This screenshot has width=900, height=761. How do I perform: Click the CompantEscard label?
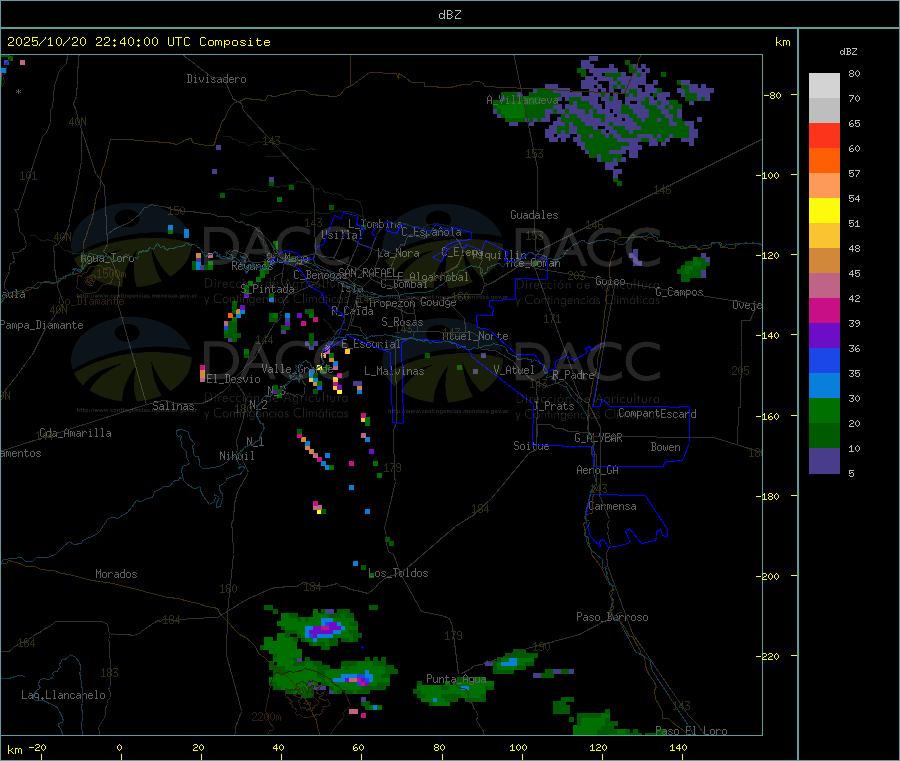[x=657, y=414]
